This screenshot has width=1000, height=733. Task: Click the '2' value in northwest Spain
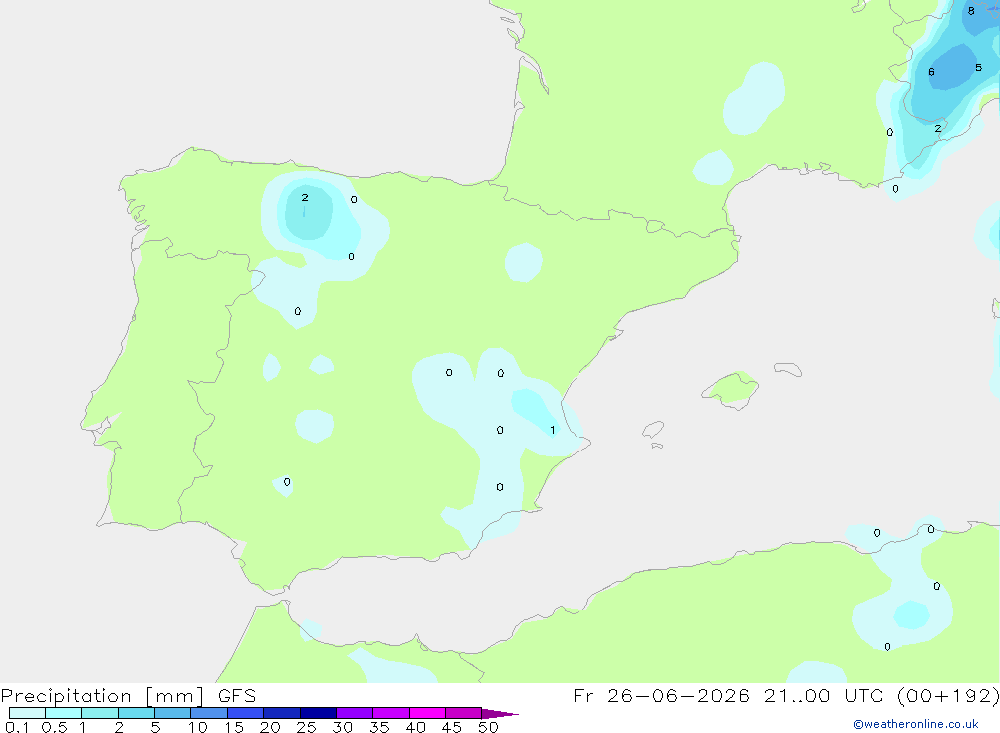[x=305, y=197]
